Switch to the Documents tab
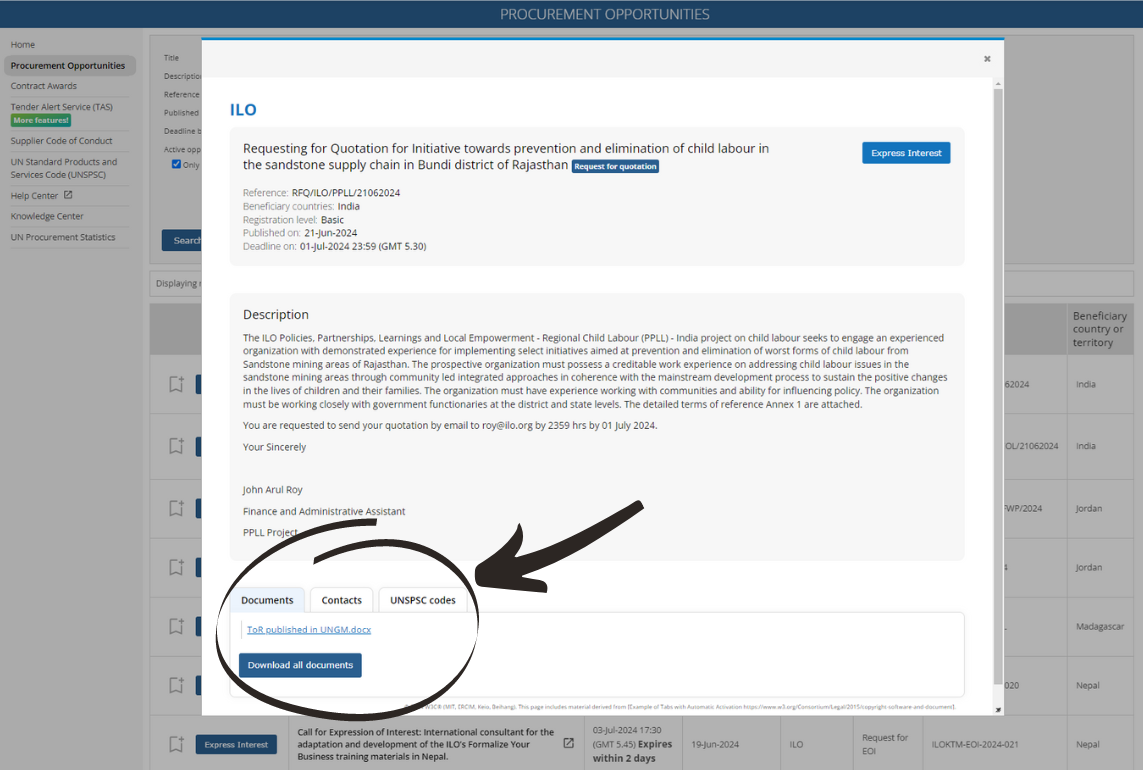 click(x=267, y=600)
